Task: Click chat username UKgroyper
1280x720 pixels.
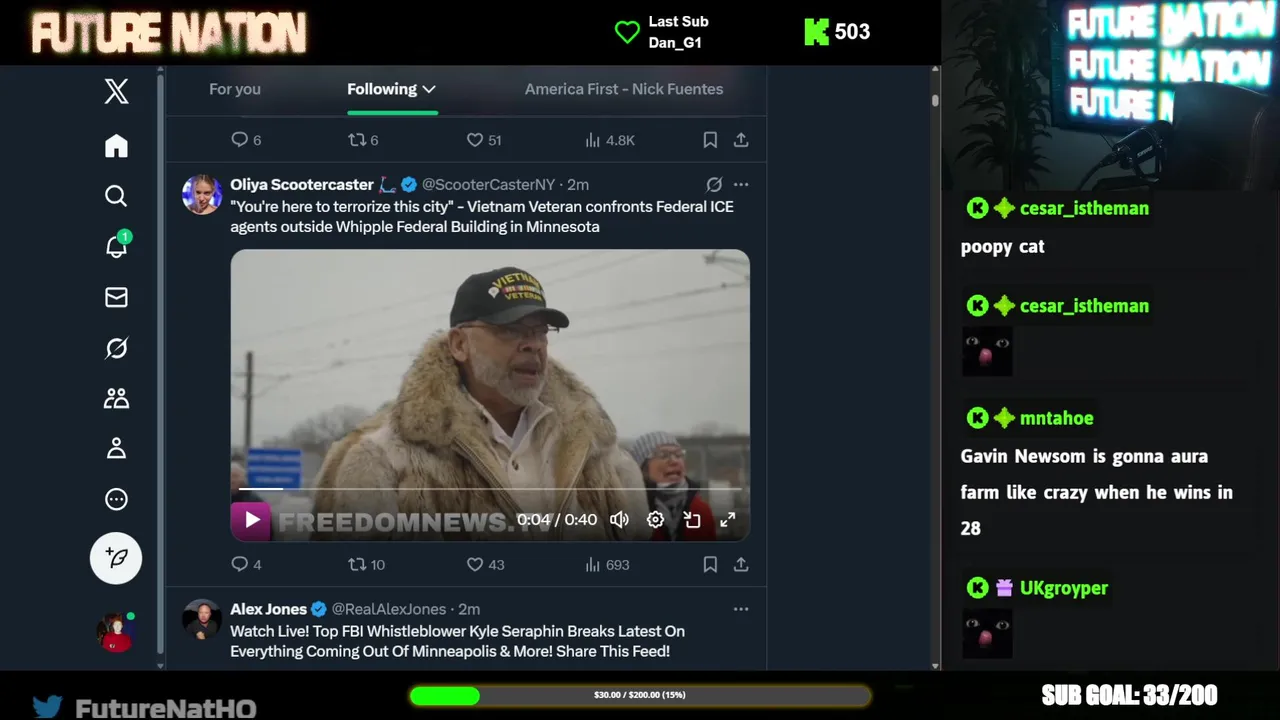Action: click(1063, 588)
